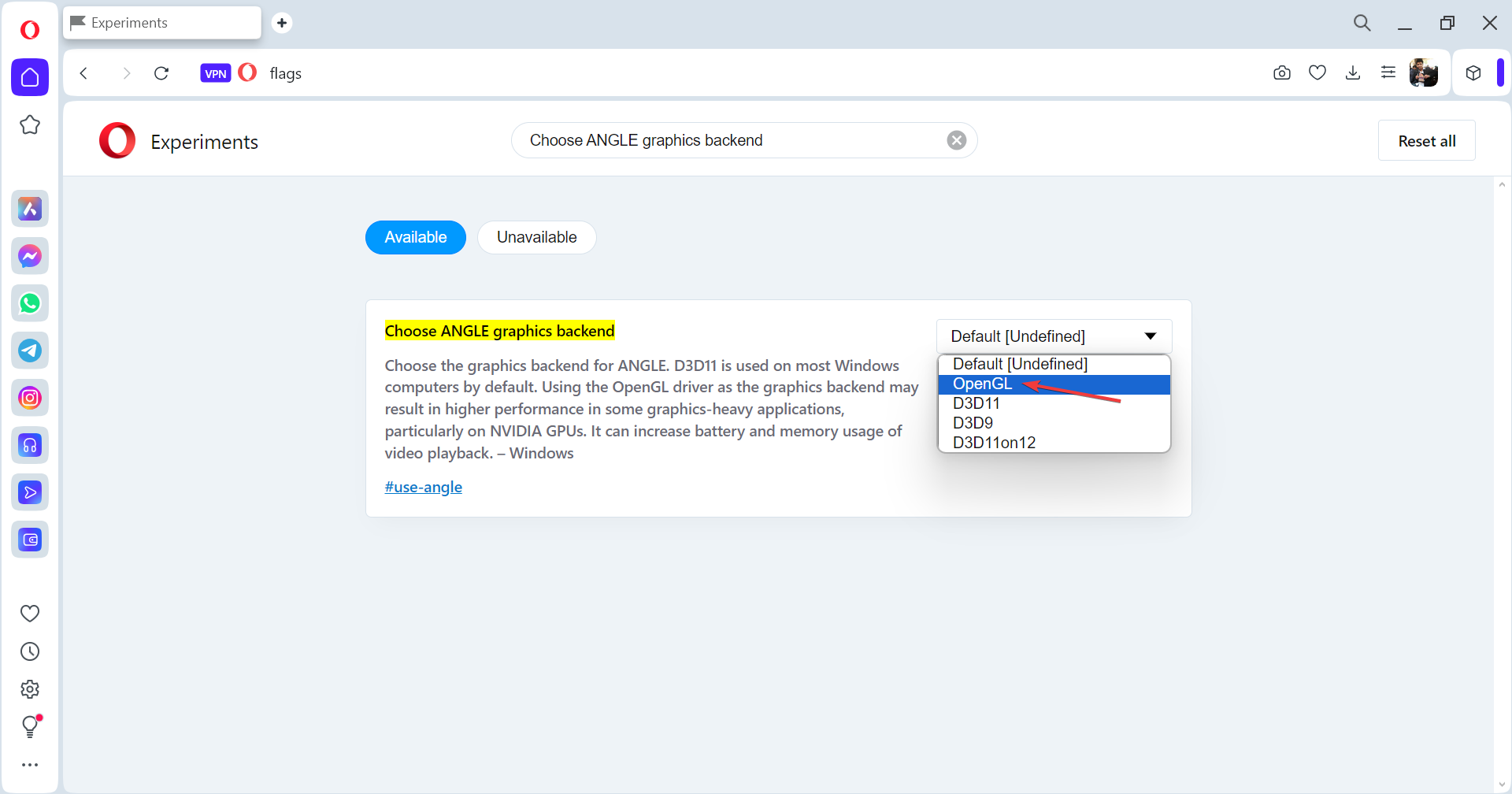
Task: Click Reset all button
Action: (1427, 141)
